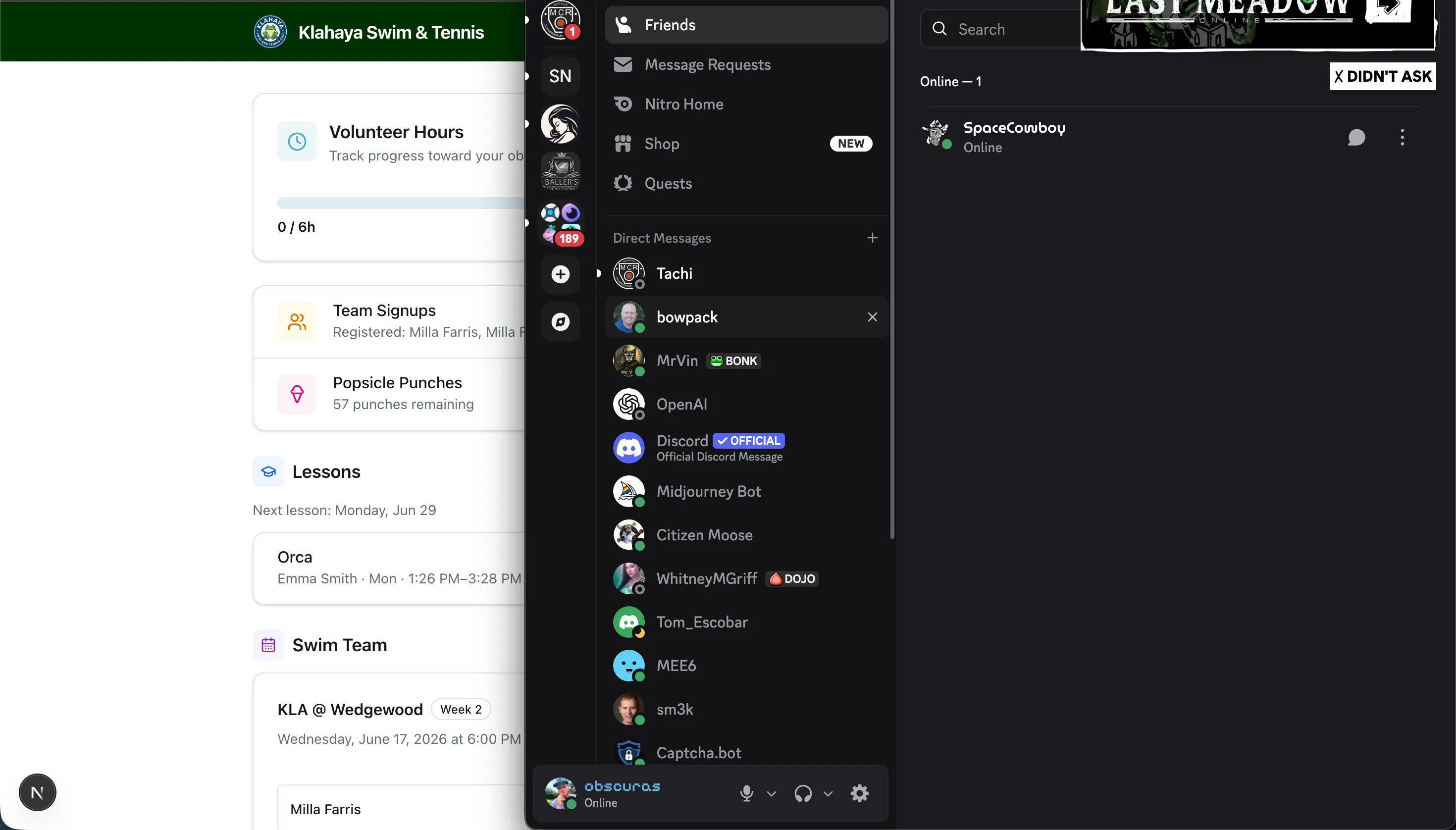Open Message Requests
Image resolution: width=1456 pixels, height=830 pixels.
click(x=707, y=64)
